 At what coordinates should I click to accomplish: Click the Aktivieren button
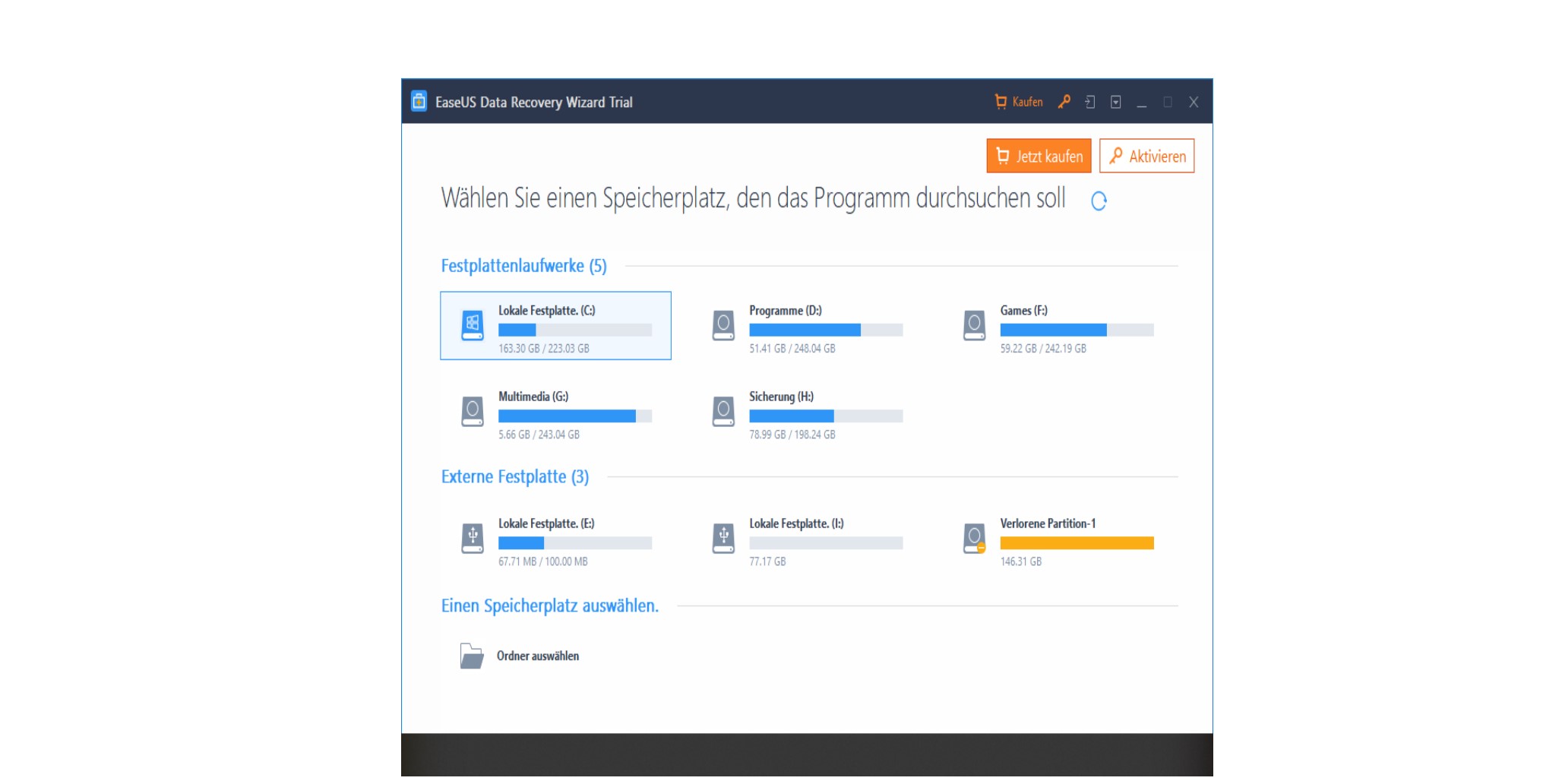point(1146,156)
